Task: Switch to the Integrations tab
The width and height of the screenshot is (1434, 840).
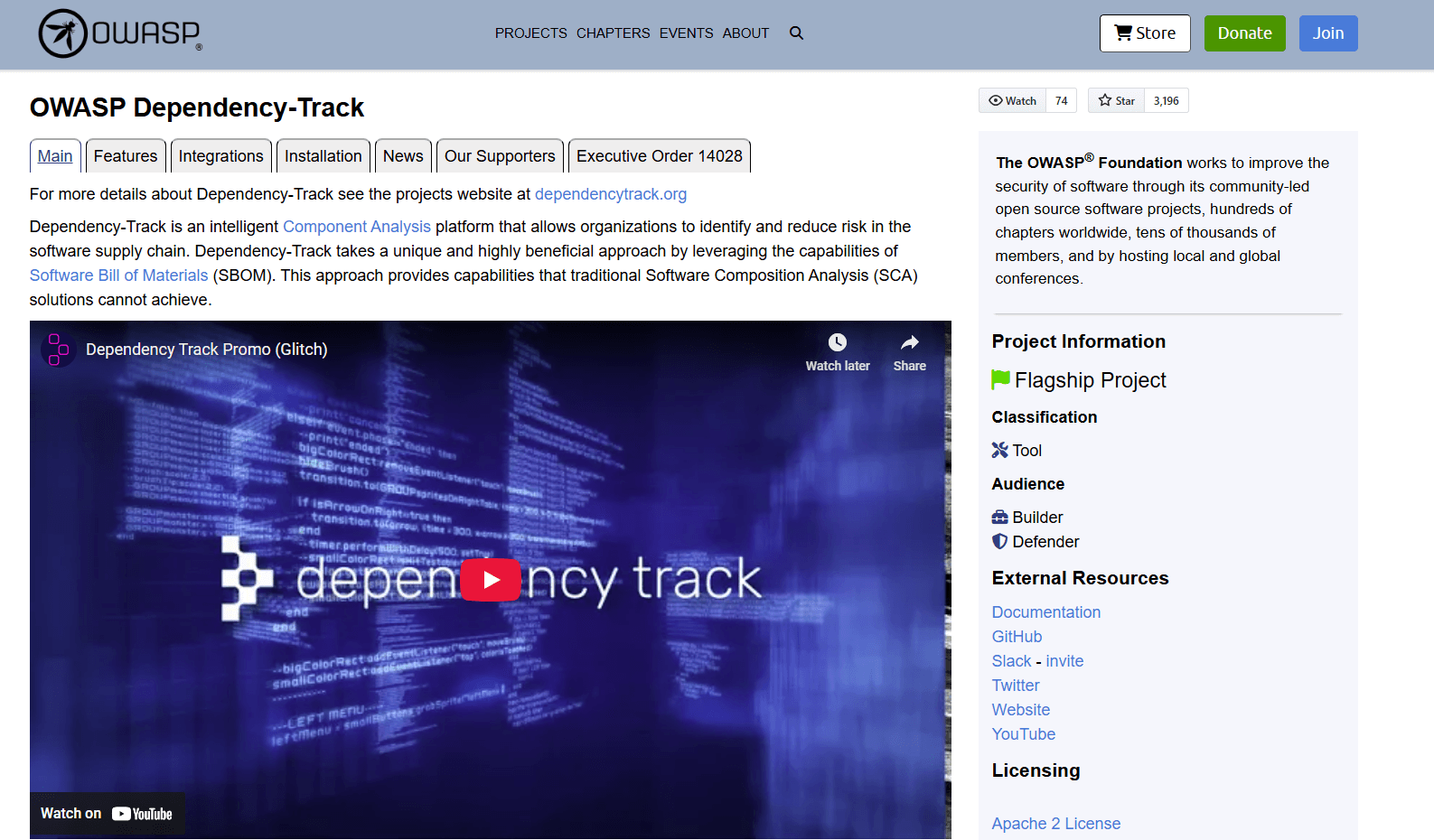Action: click(221, 156)
